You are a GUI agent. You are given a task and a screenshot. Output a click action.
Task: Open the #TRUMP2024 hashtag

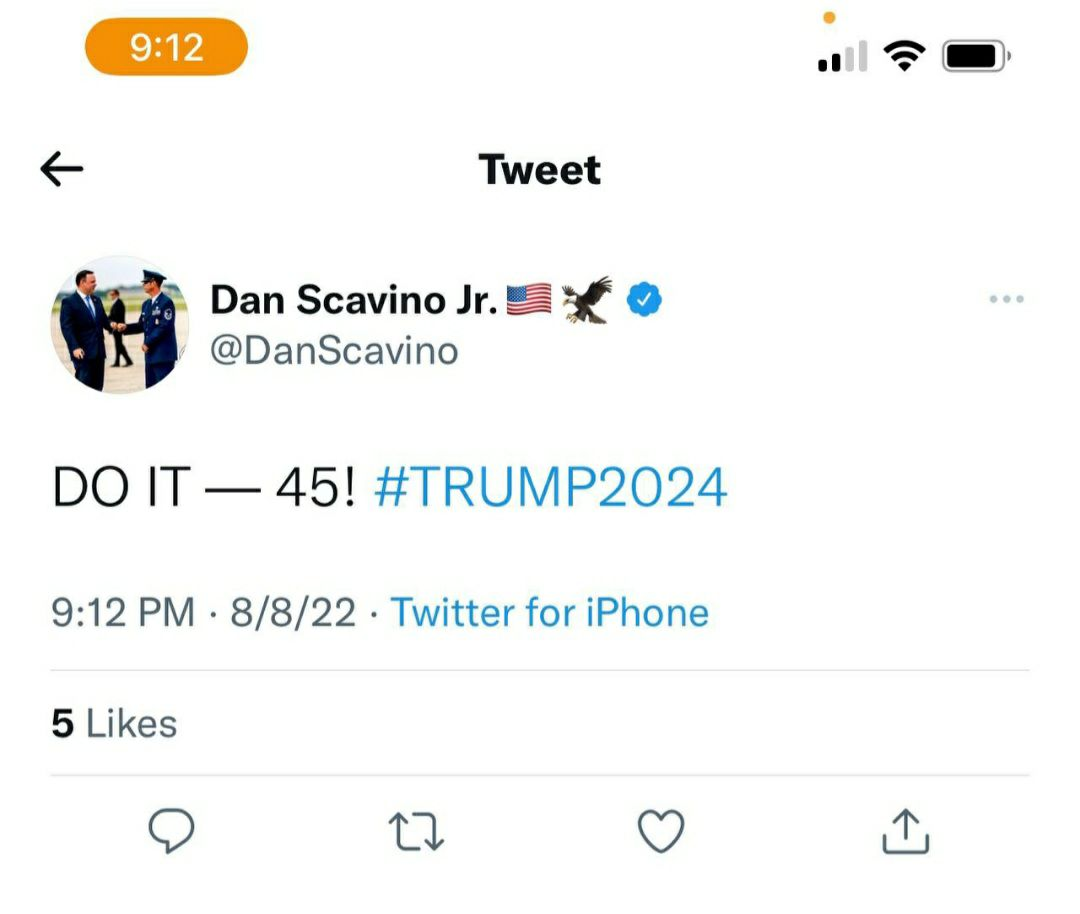point(550,488)
